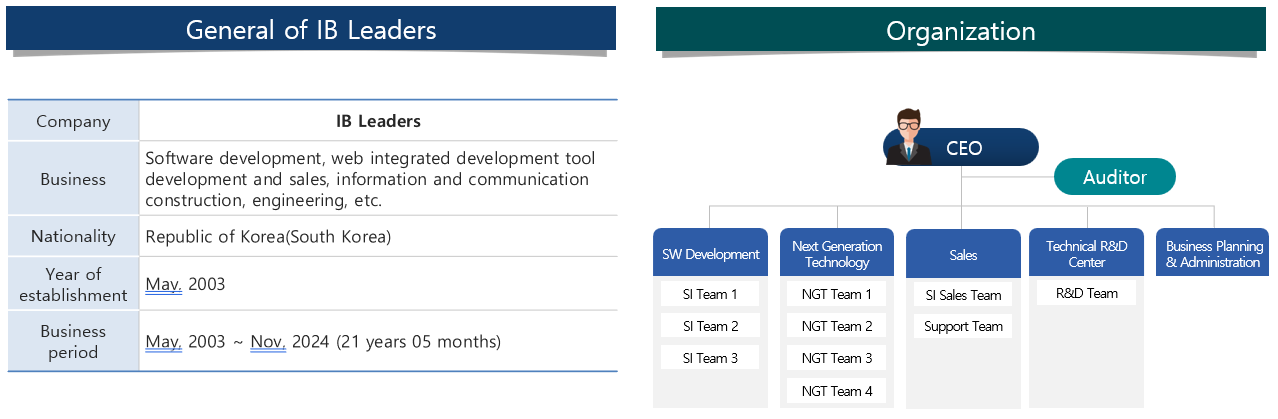
Task: Click the Organization header banner
Action: [x=961, y=30]
